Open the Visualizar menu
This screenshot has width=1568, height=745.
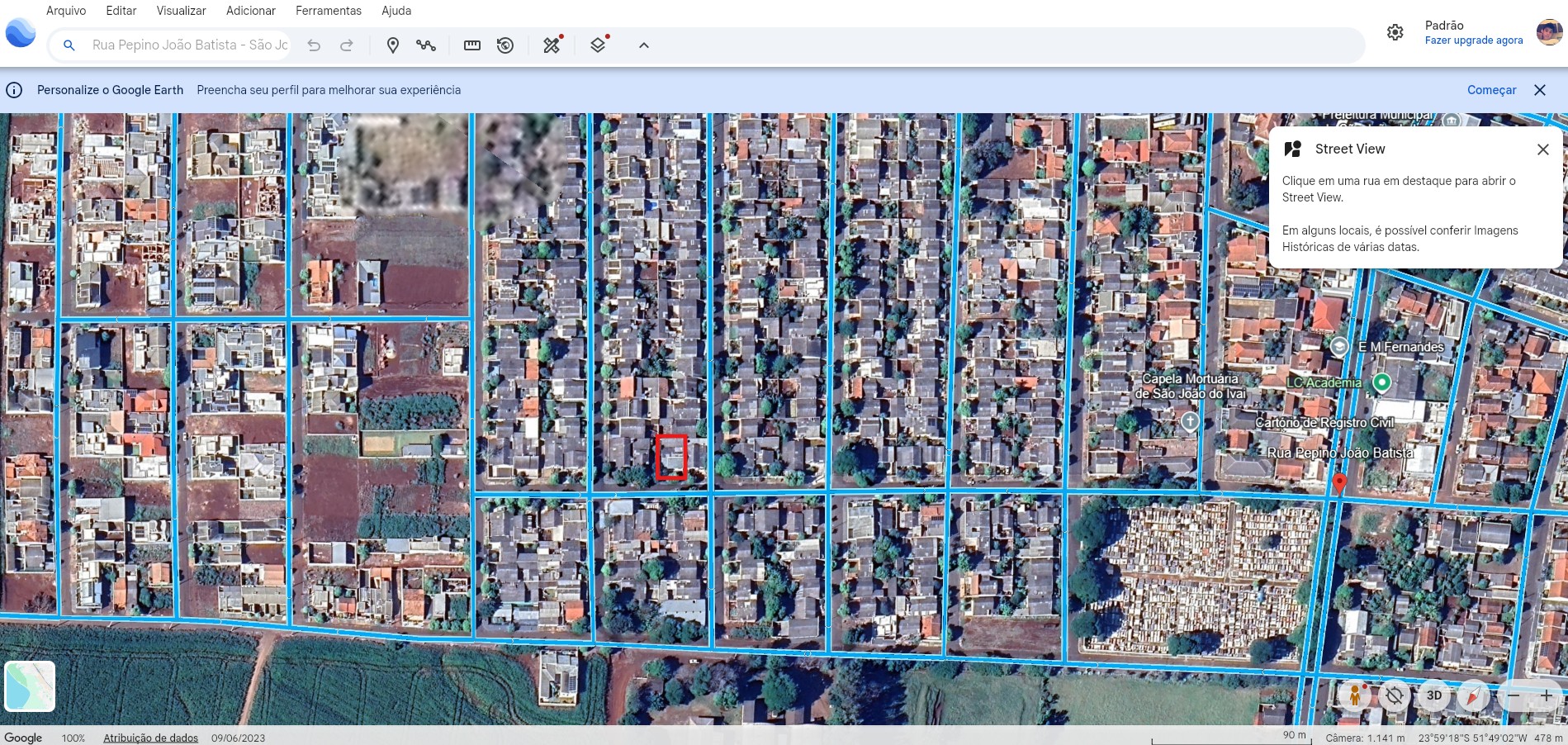(x=181, y=11)
